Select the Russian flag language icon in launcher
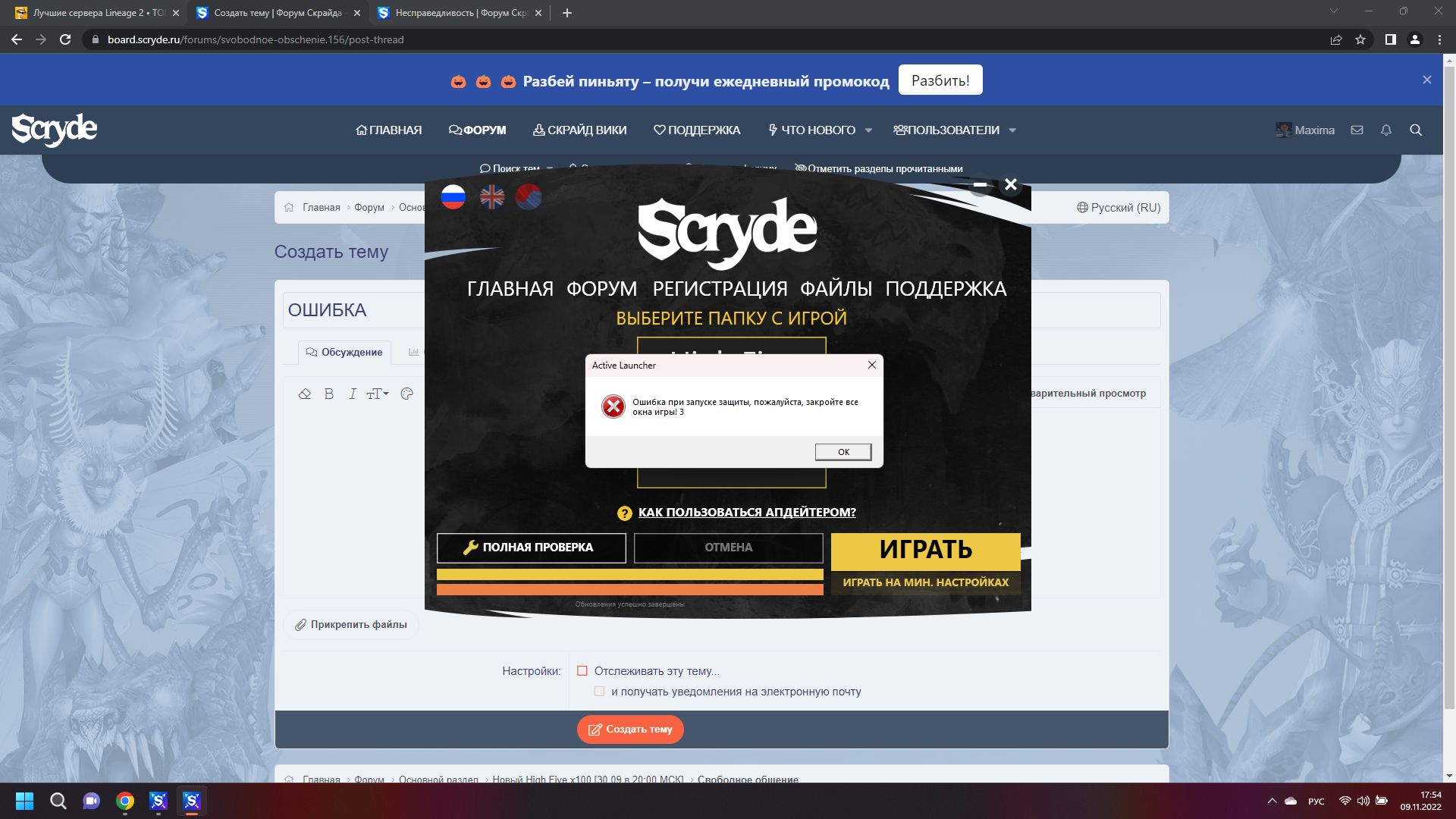This screenshot has height=819, width=1456. pos(453,196)
